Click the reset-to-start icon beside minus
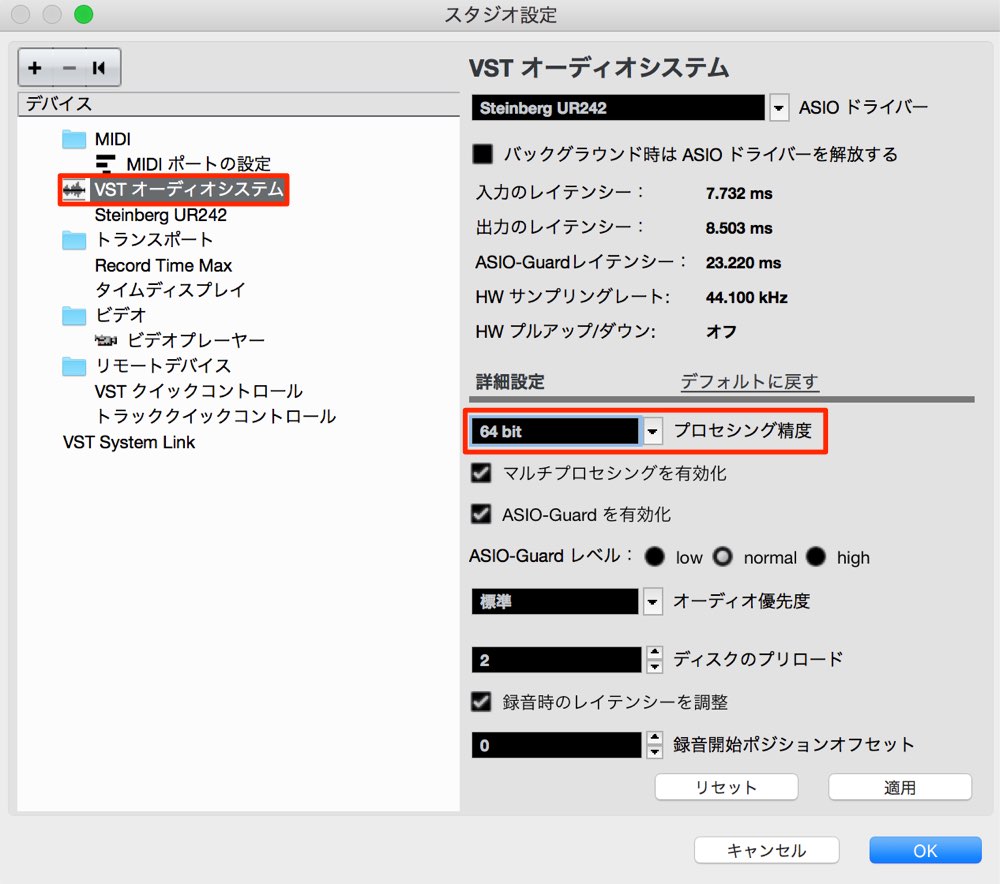1000x884 pixels. 99,68
